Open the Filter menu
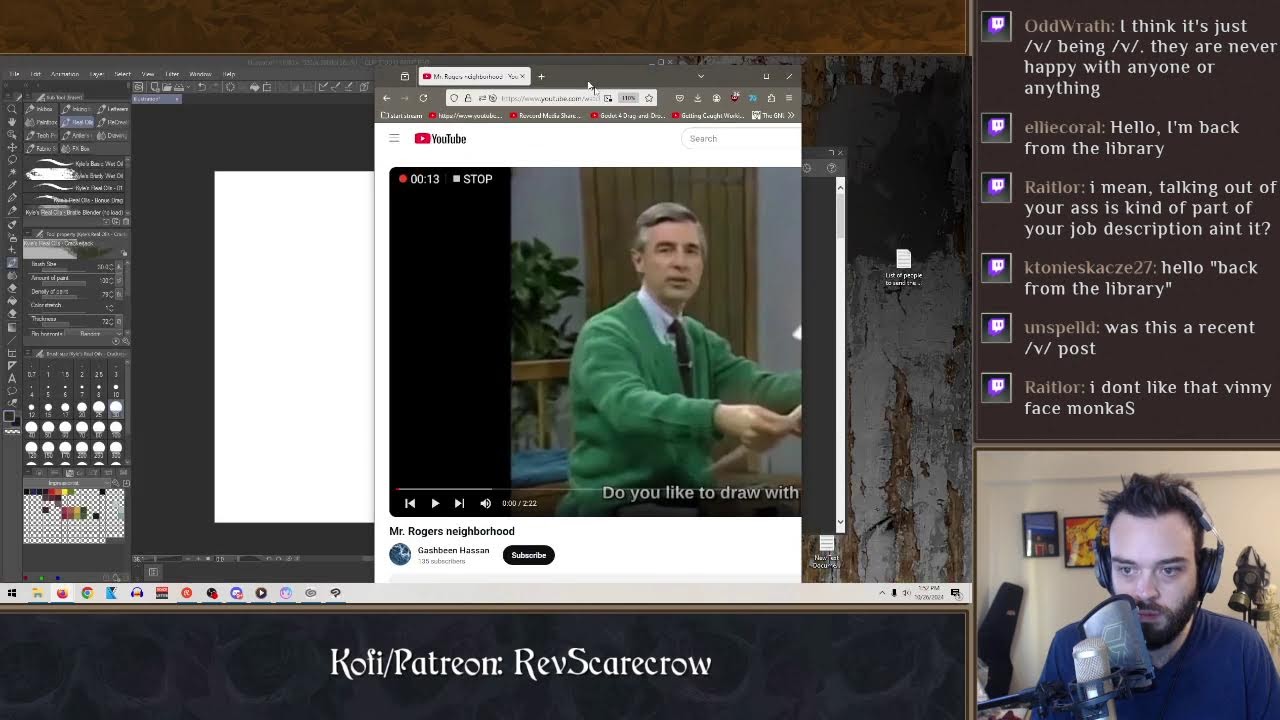Screen dimensions: 1280x720 172,74
